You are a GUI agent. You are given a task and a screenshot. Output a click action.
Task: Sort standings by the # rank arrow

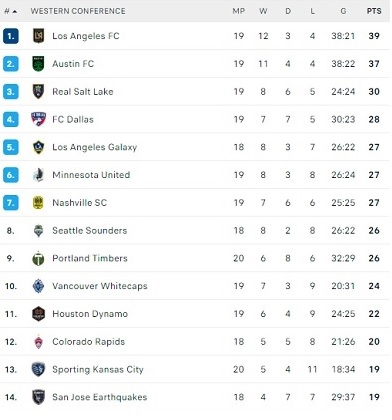11,11
